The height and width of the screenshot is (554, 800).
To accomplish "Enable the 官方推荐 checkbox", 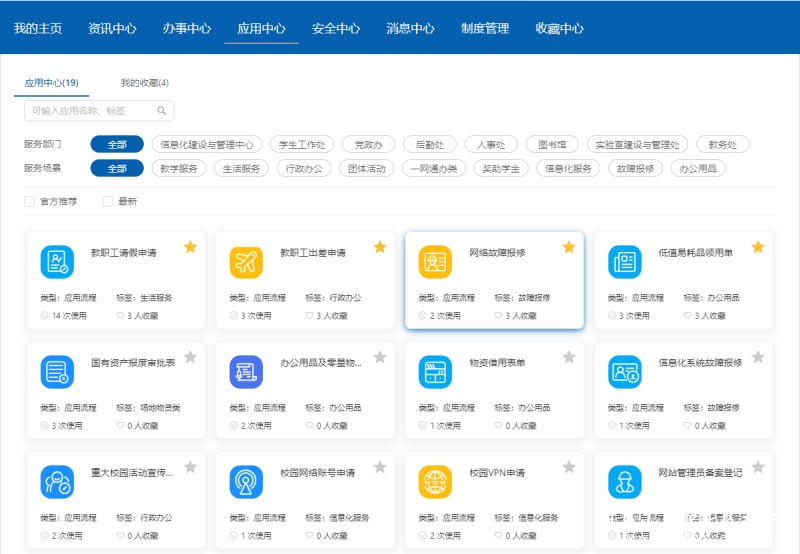I will tap(29, 201).
